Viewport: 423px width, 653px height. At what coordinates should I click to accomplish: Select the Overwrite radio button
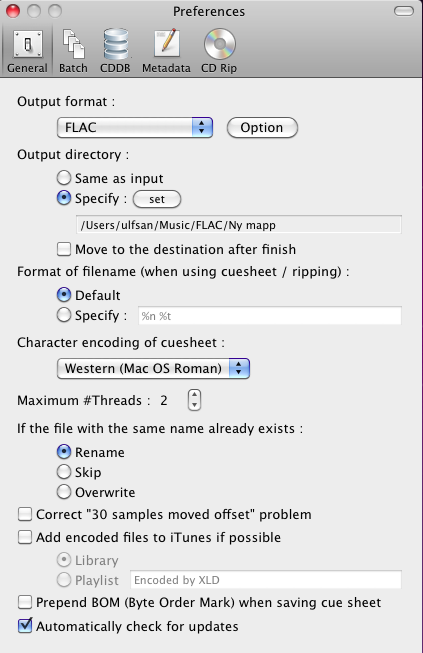(64, 492)
